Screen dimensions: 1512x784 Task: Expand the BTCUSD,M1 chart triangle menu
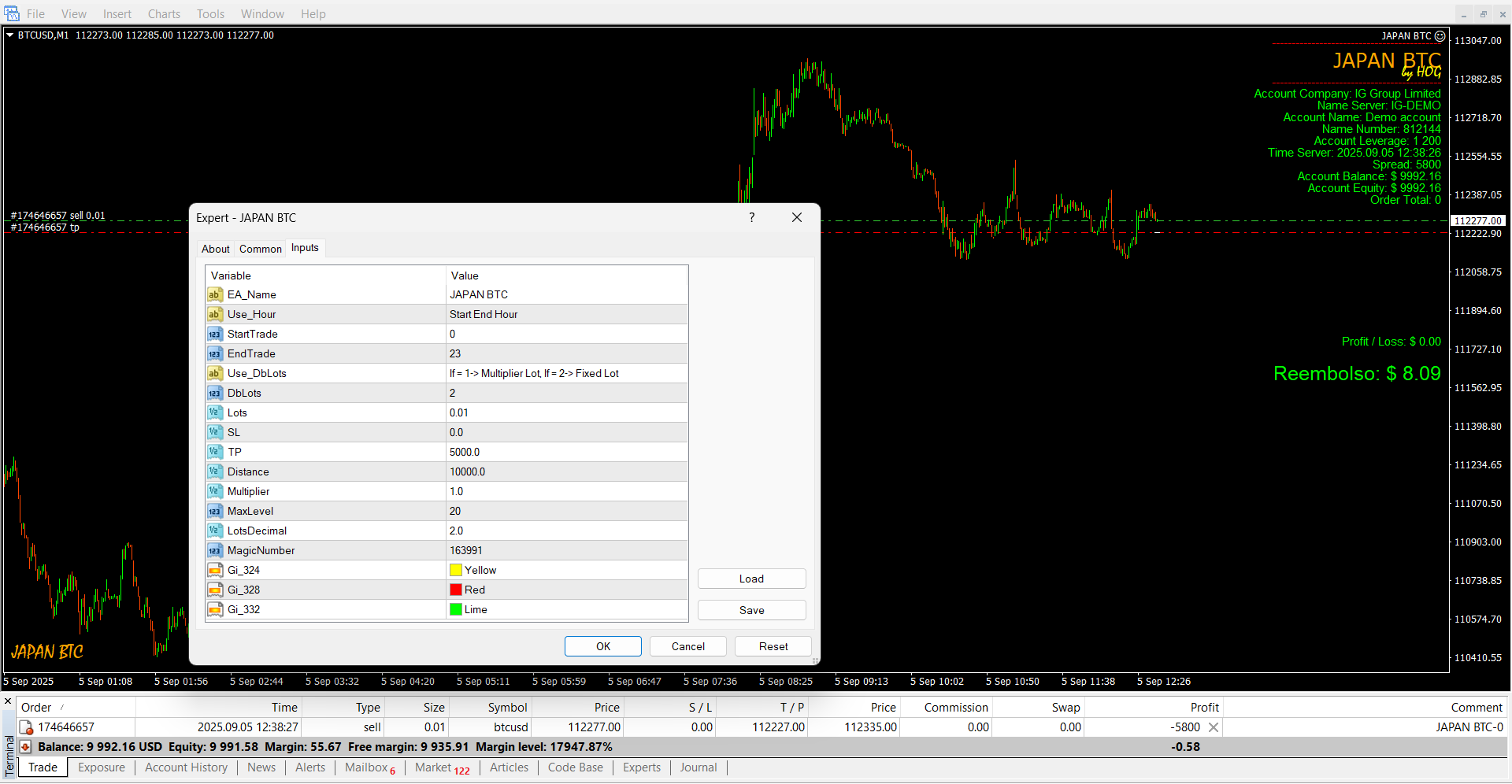pos(10,35)
